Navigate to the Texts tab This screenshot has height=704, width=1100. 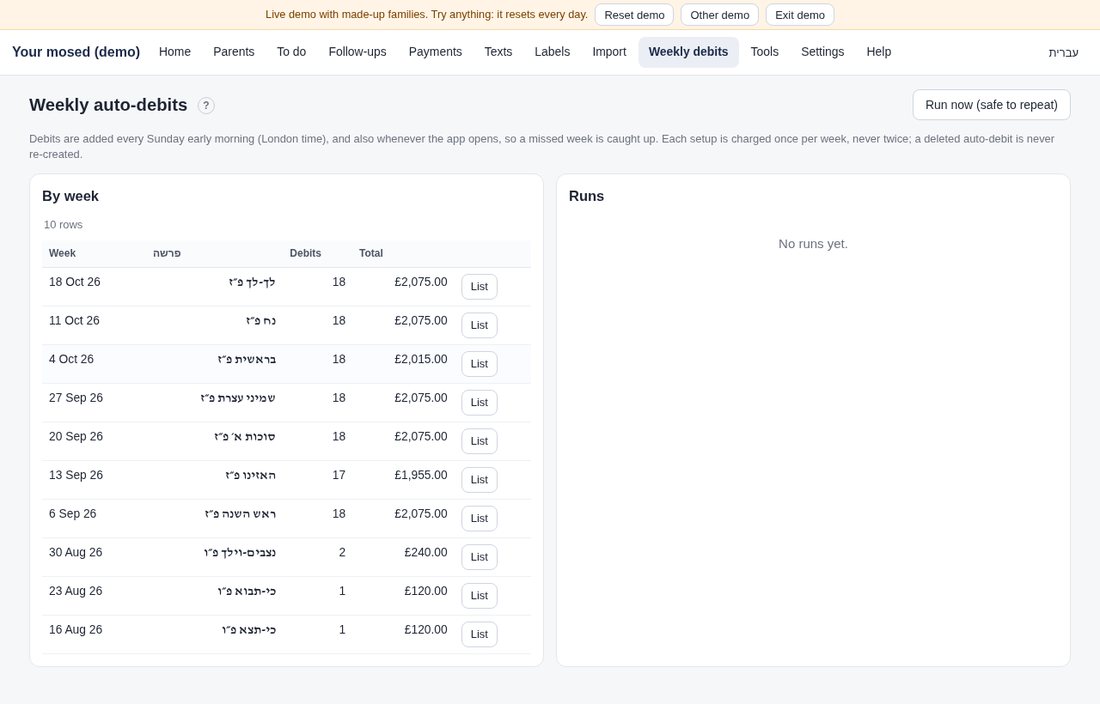[498, 52]
